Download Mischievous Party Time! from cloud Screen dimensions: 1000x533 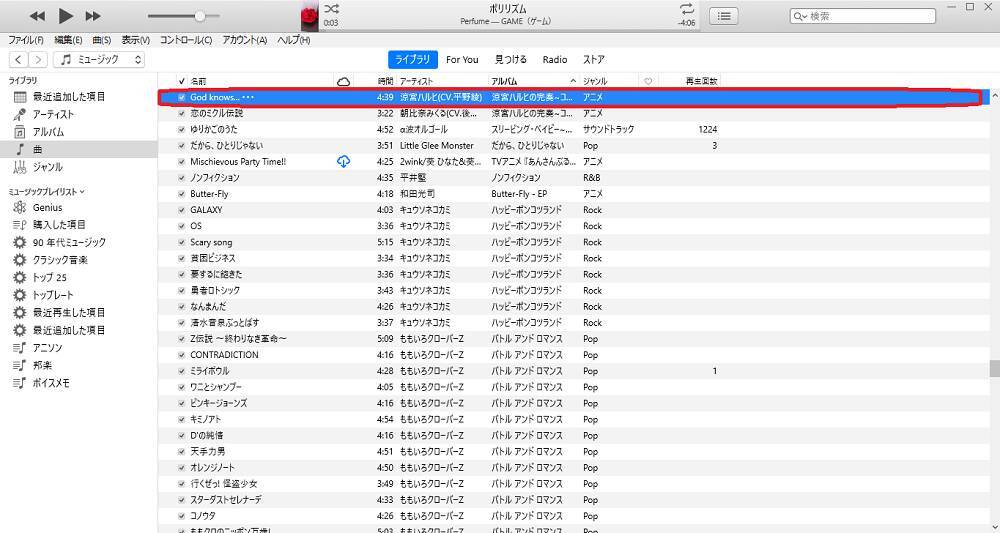344,161
